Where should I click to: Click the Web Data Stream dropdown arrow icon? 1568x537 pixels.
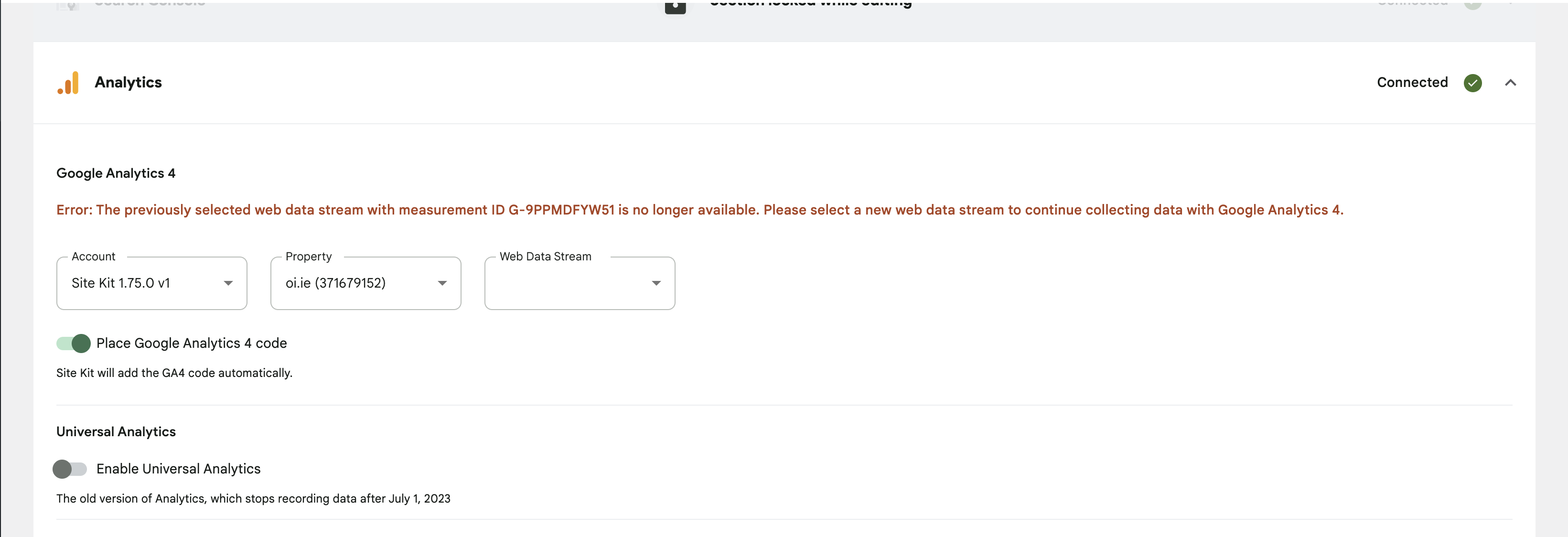click(656, 282)
